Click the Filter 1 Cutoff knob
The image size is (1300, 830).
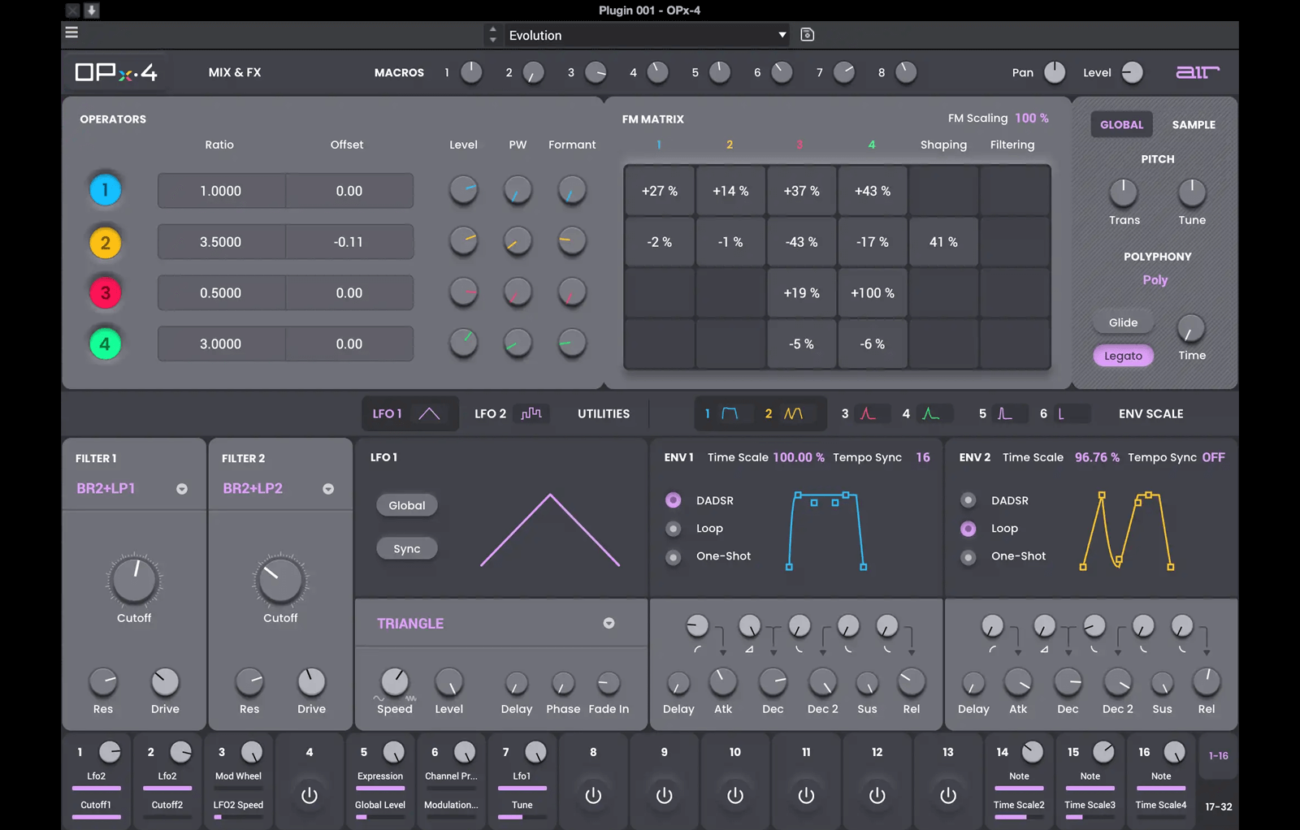134,580
